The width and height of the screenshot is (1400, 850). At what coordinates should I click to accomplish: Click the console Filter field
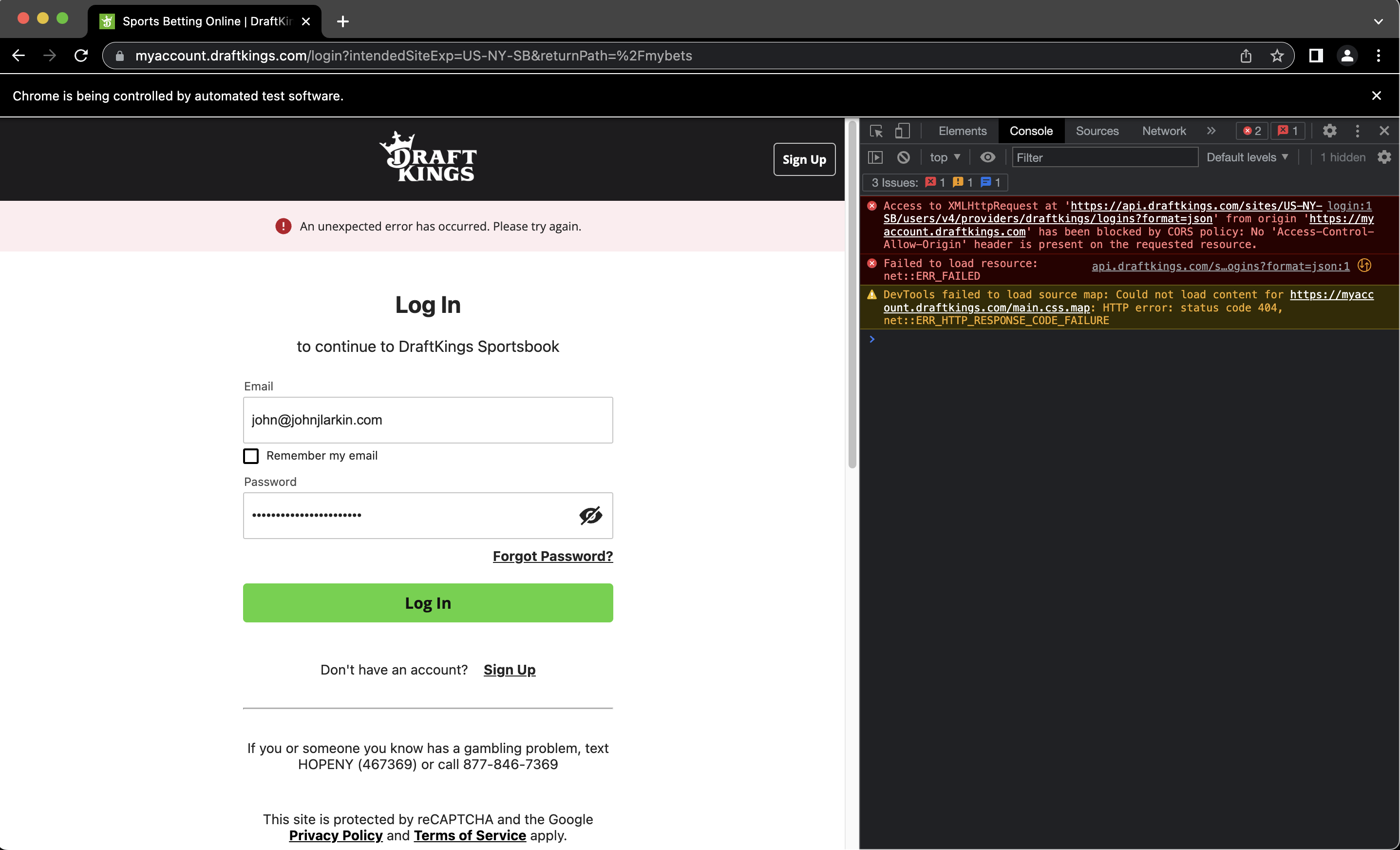tap(1104, 157)
